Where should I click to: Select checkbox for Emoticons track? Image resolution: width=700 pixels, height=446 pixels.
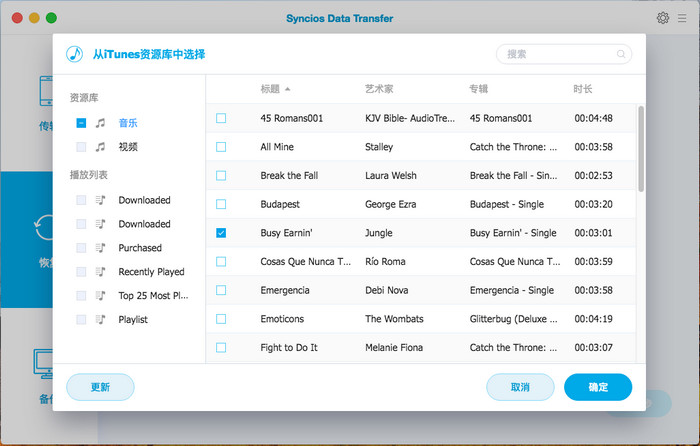[221, 319]
